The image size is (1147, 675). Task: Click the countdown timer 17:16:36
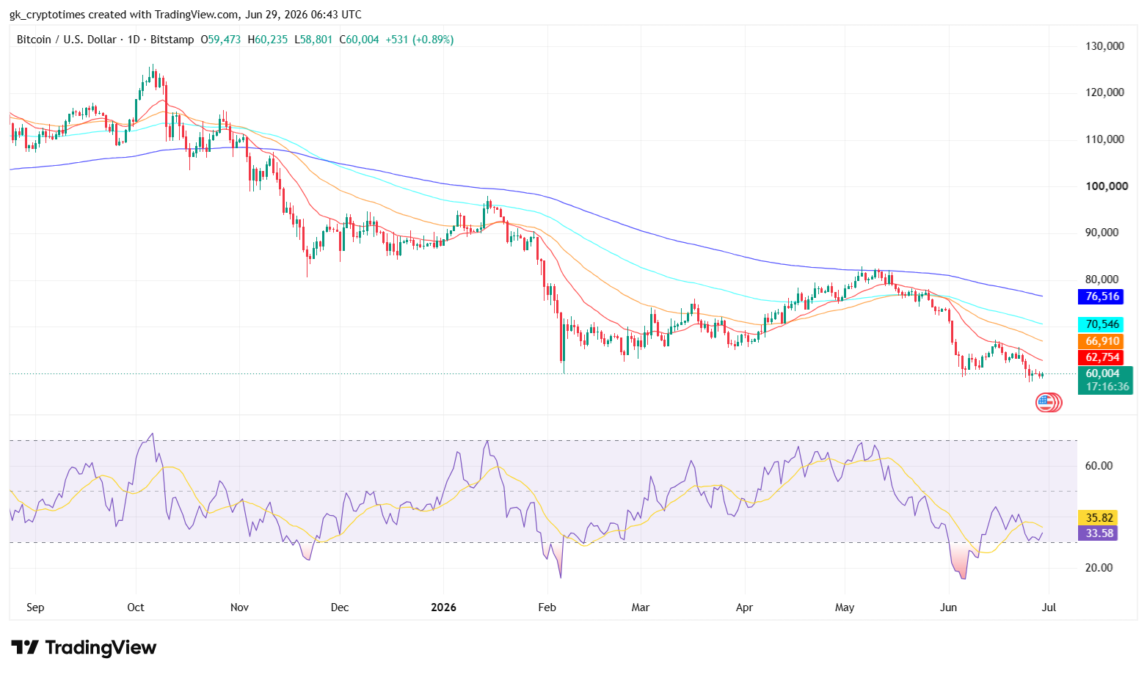tap(1107, 387)
